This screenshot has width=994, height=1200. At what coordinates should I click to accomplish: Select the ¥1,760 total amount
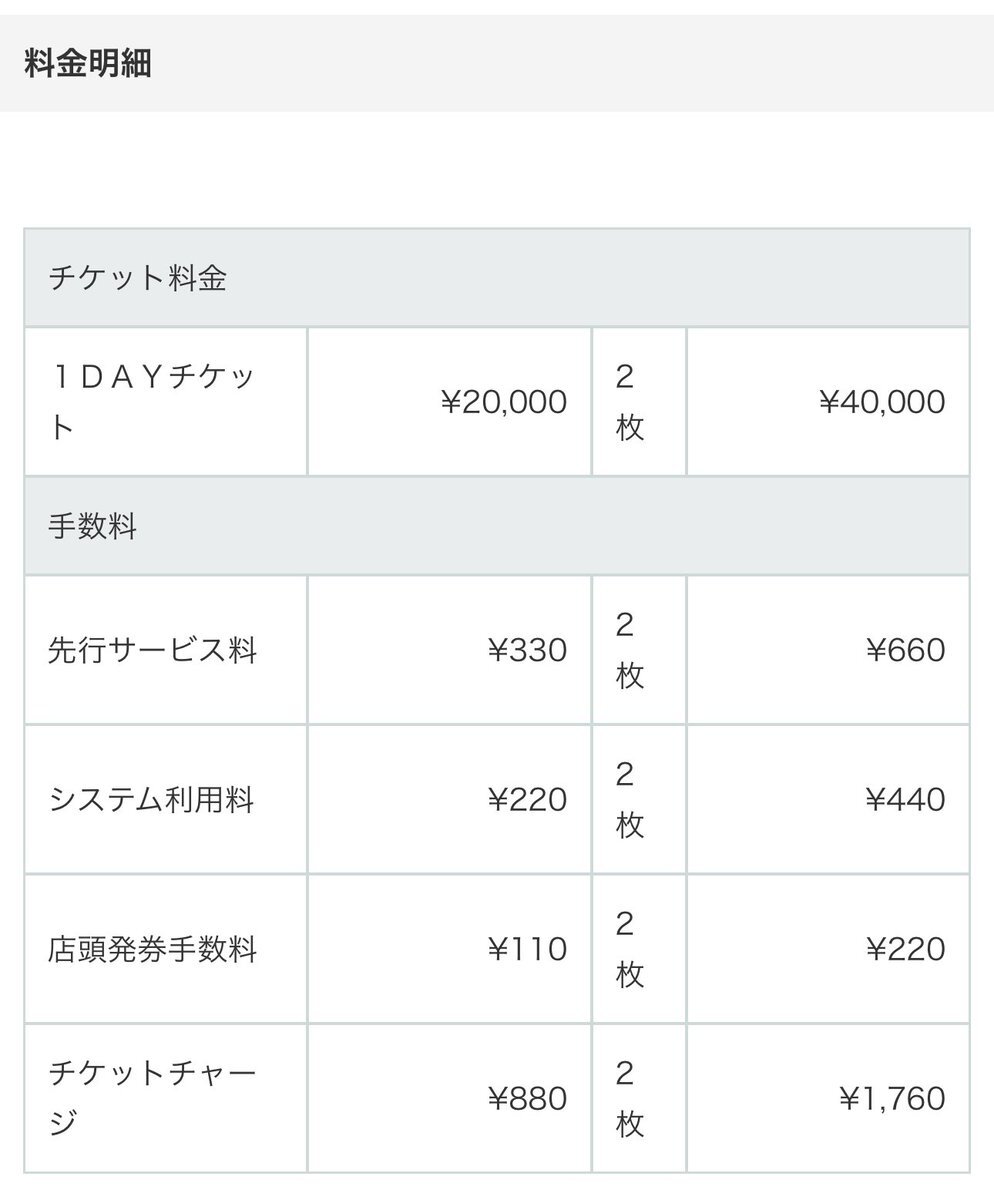click(x=892, y=1099)
